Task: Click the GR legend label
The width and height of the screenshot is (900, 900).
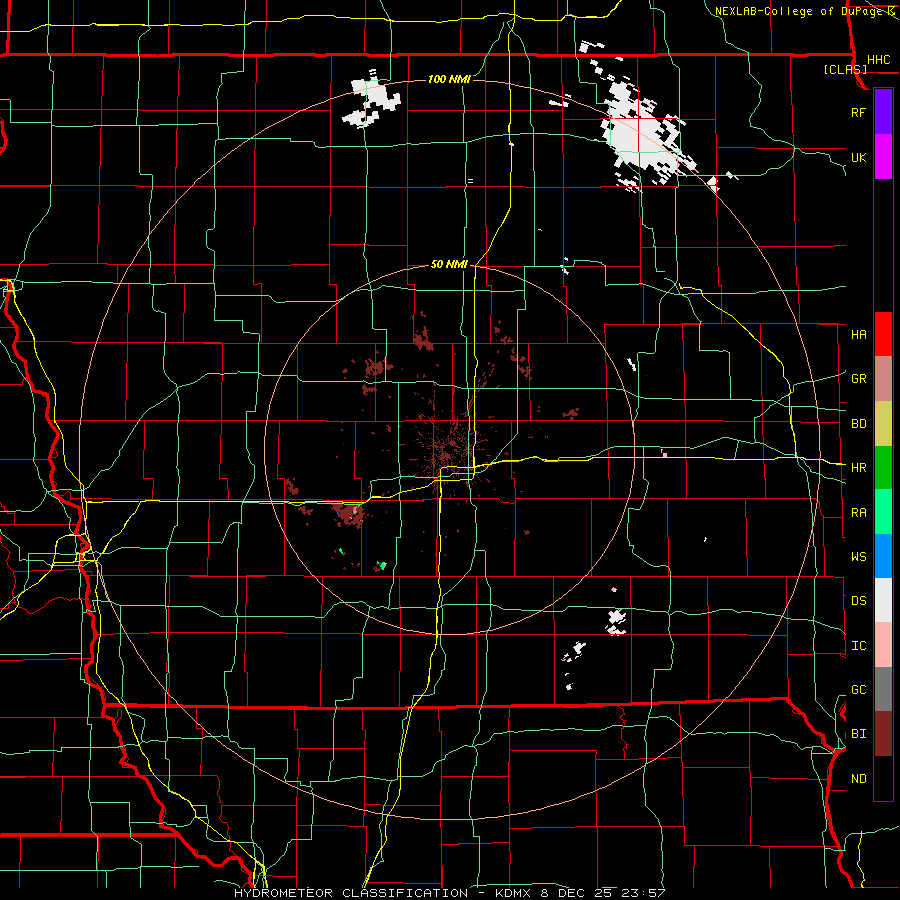Action: 859,379
